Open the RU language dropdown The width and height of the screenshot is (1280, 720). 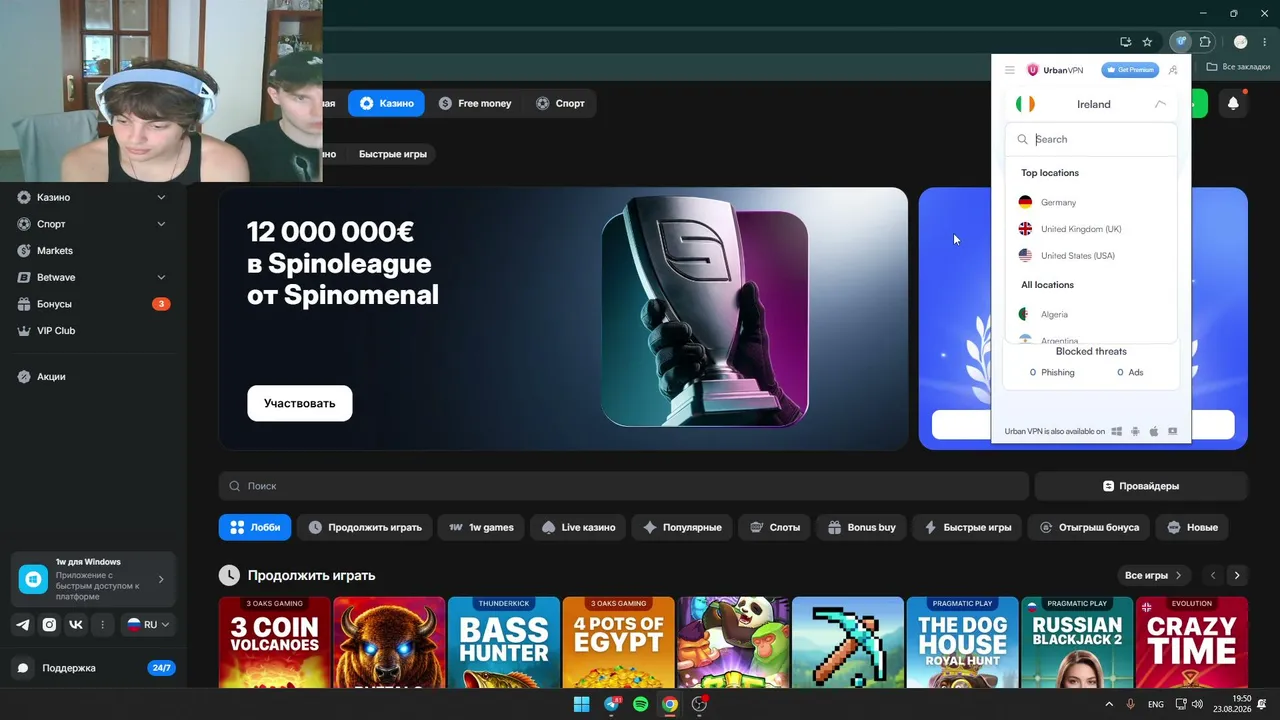tap(148, 625)
